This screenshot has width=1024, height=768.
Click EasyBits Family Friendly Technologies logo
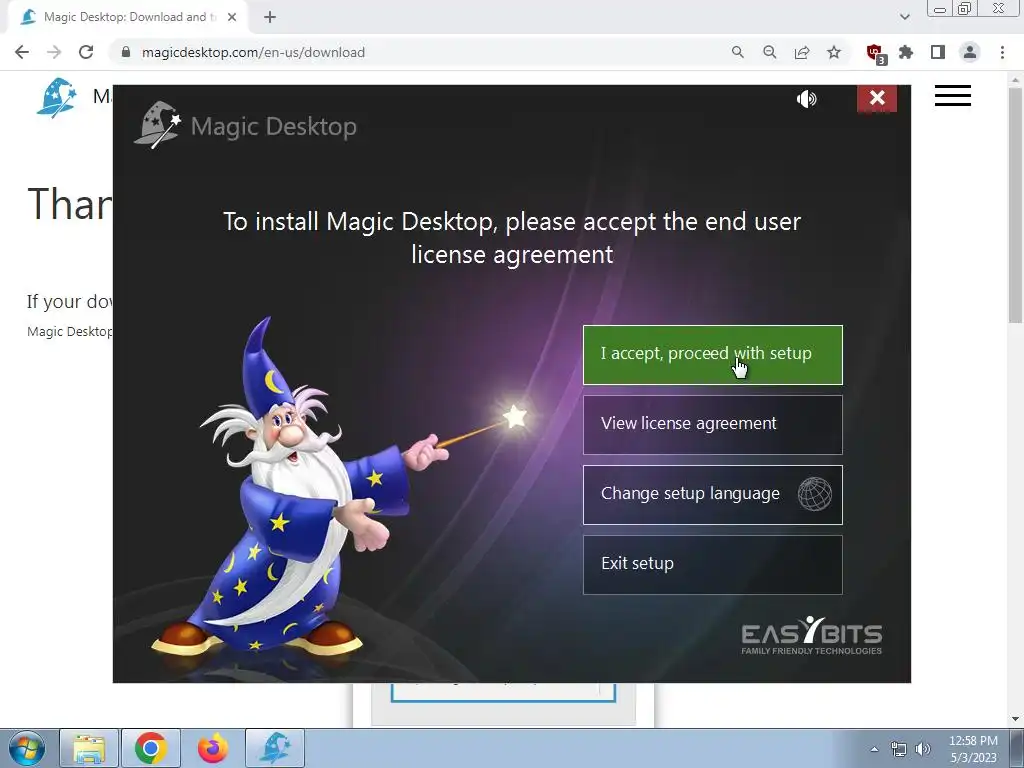(812, 635)
